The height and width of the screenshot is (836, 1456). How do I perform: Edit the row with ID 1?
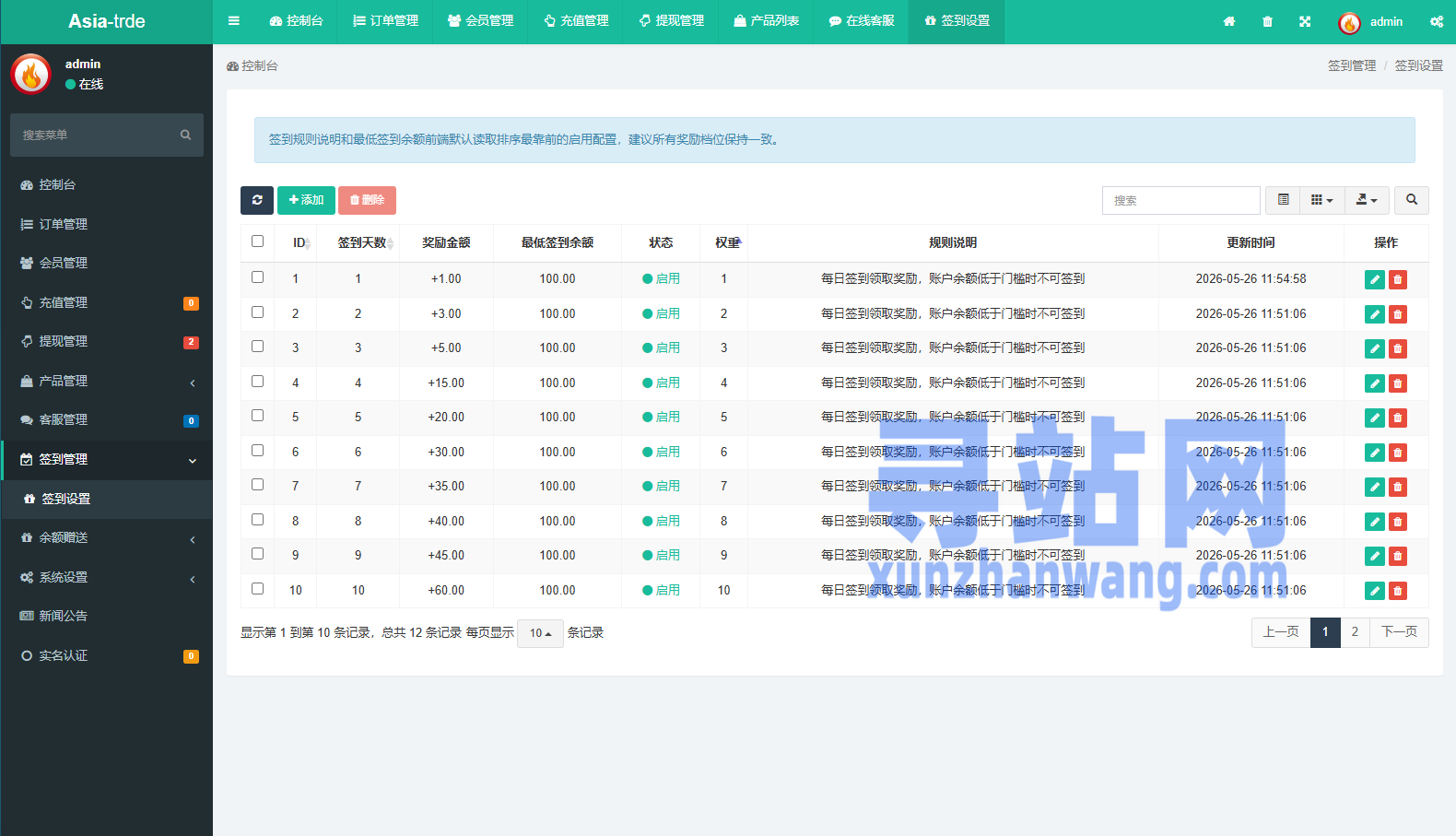pos(1375,279)
